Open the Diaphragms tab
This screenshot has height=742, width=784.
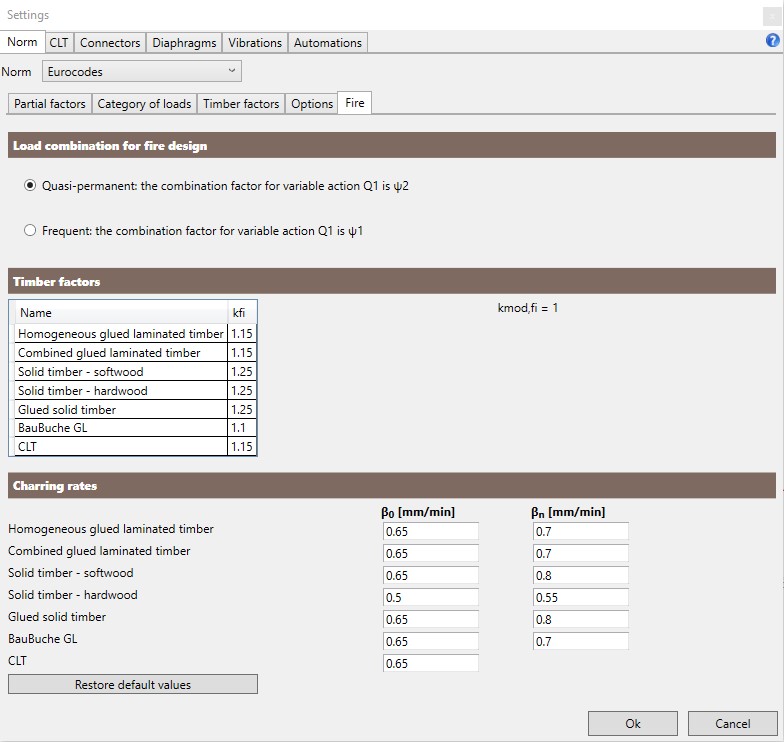(184, 43)
